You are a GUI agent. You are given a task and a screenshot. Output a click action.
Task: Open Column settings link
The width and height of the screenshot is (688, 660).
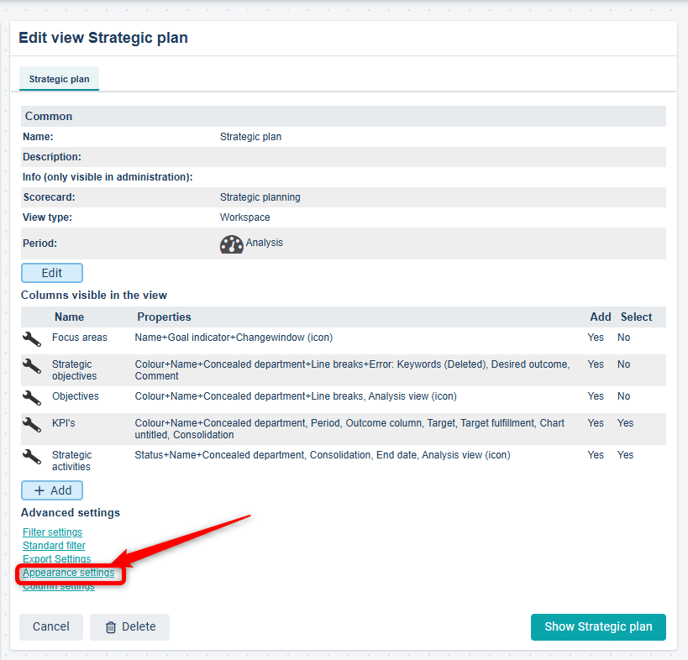(59, 587)
